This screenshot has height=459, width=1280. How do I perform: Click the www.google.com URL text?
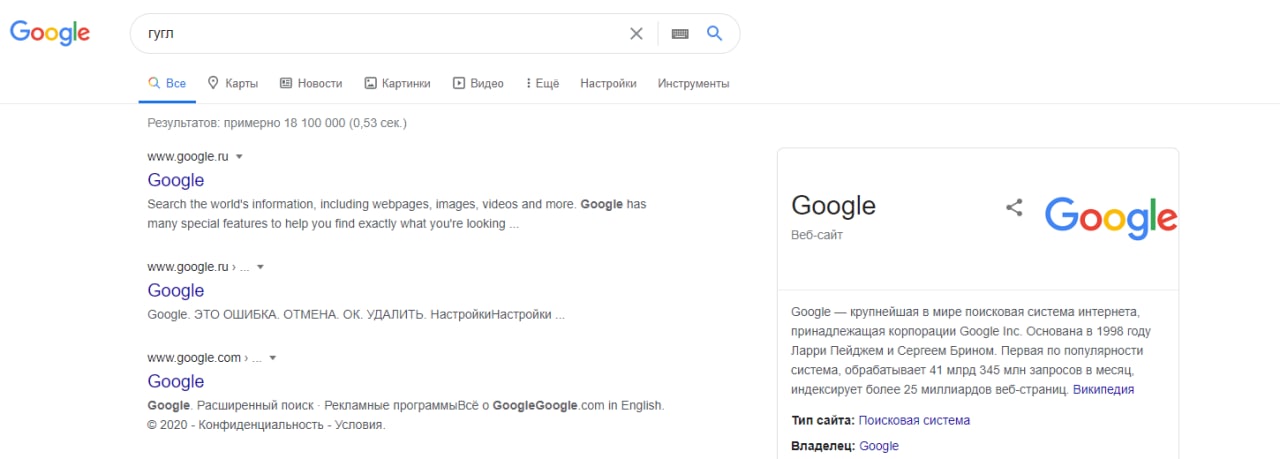[x=194, y=358]
